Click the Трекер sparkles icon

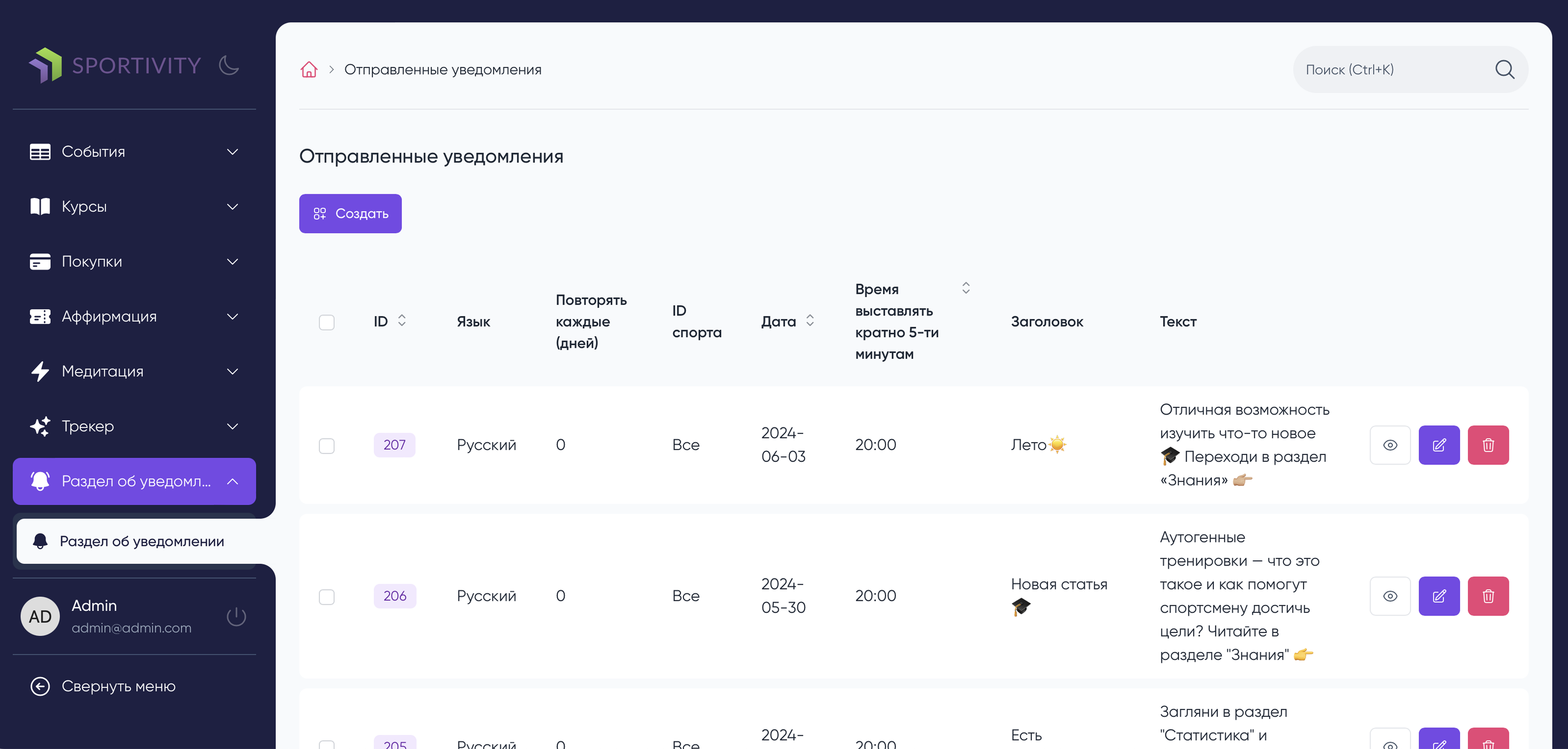pos(40,426)
